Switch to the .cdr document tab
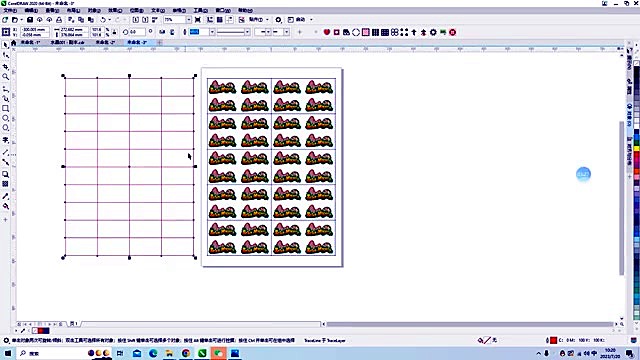Image resolution: width=640 pixels, height=360 pixels. pos(67,42)
